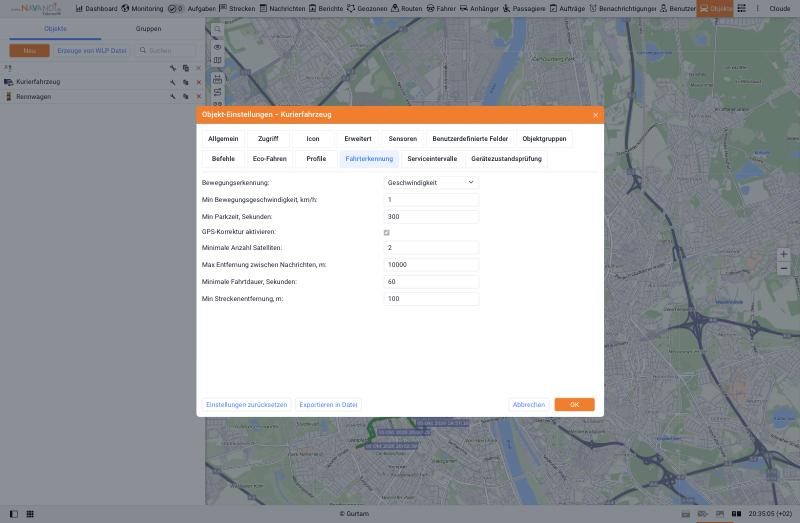Open the Befehle tab

[x=223, y=159]
